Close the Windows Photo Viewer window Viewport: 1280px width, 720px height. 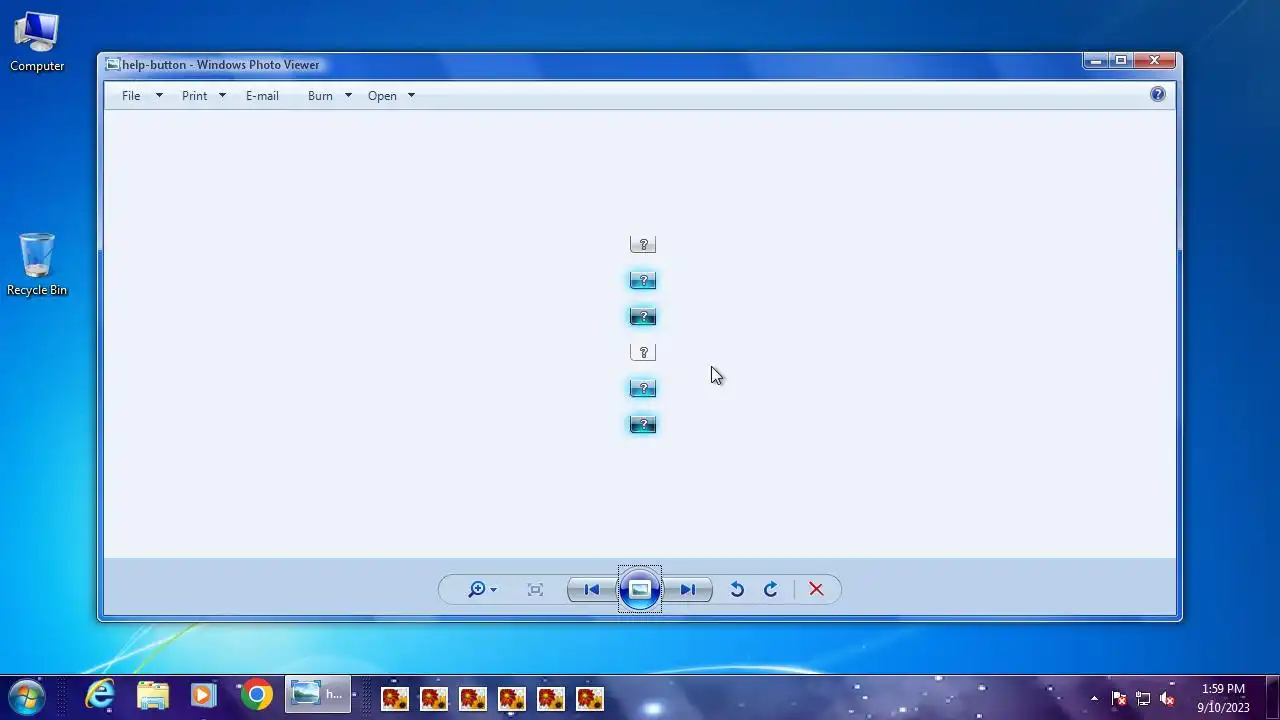tap(1155, 61)
